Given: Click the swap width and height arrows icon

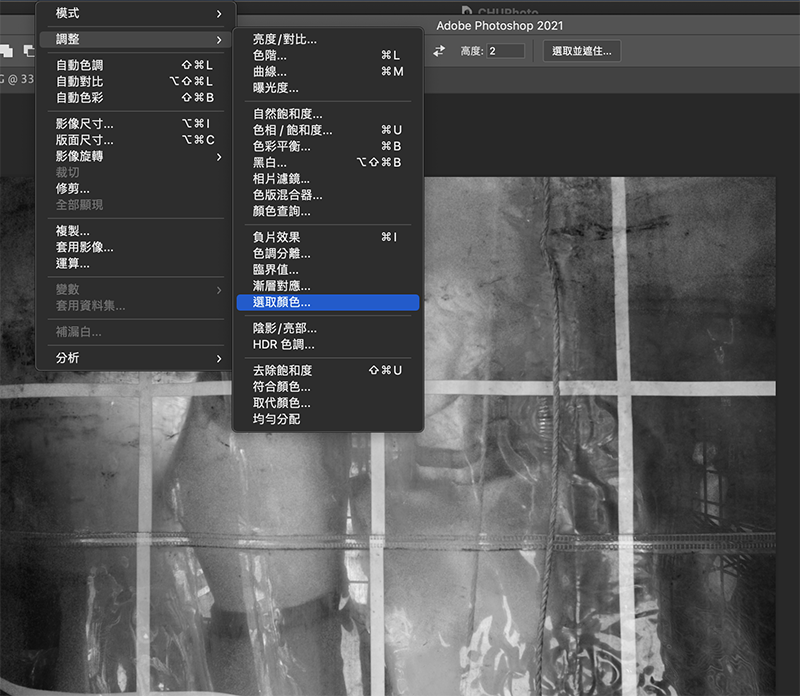Looking at the screenshot, I should pos(438,50).
